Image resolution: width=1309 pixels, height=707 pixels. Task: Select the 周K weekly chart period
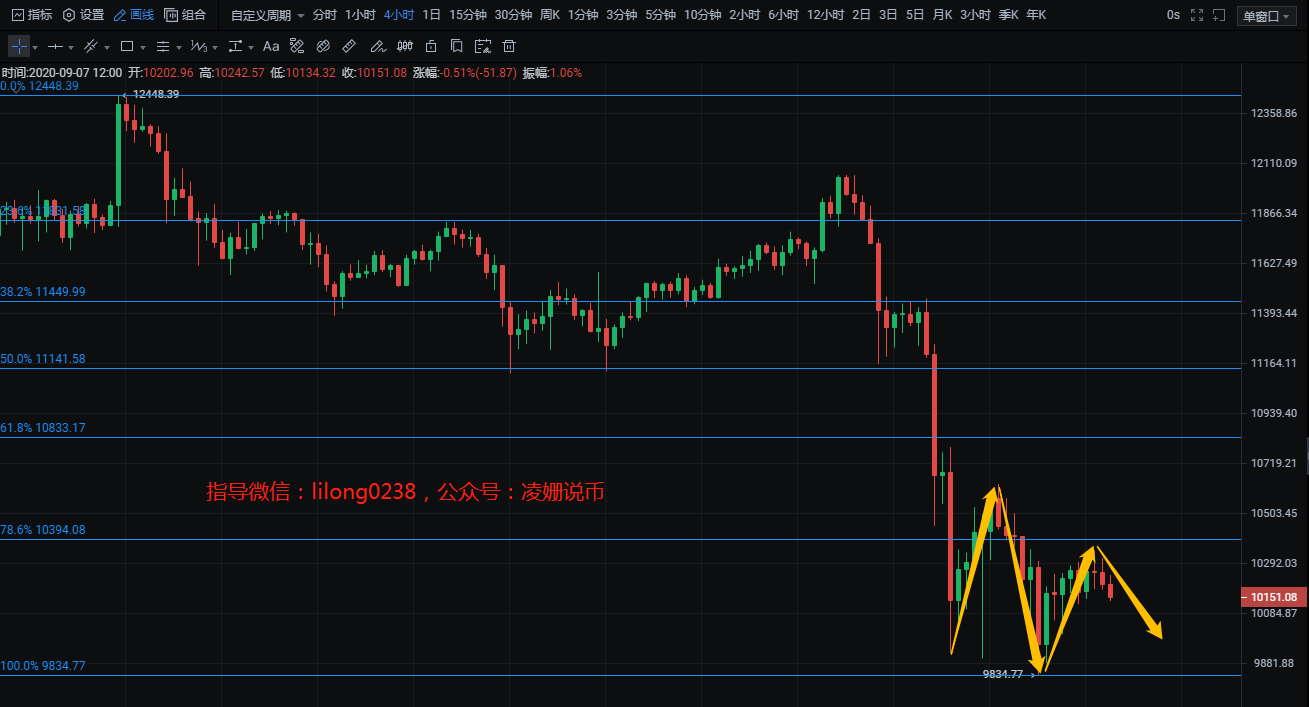pos(550,15)
